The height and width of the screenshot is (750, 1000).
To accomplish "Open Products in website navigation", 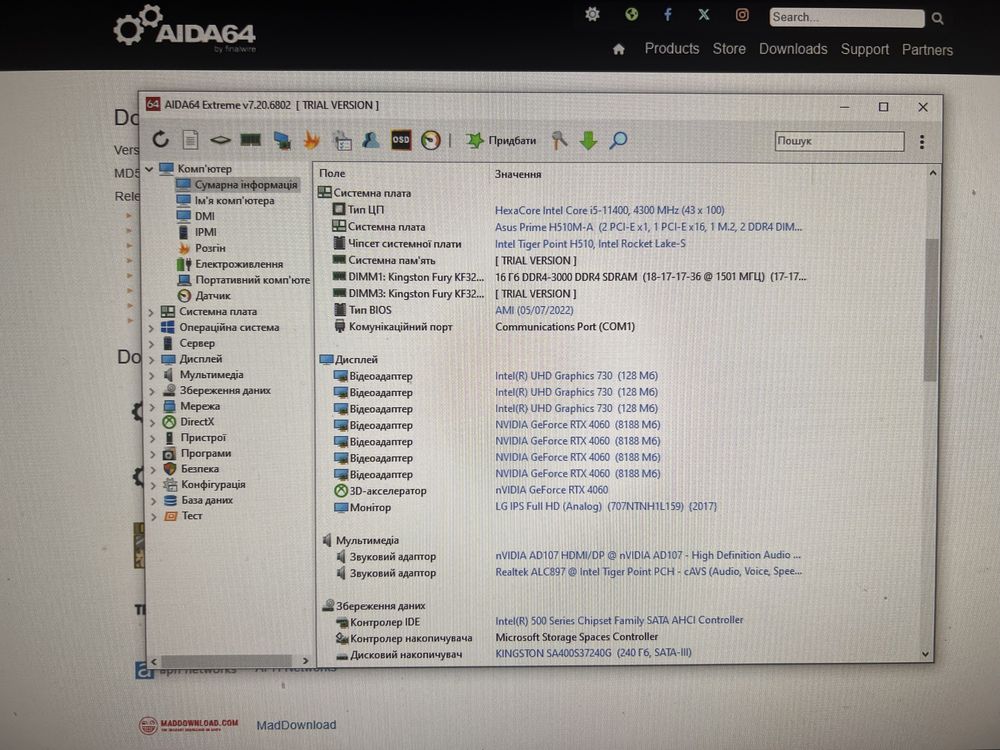I will click(672, 48).
